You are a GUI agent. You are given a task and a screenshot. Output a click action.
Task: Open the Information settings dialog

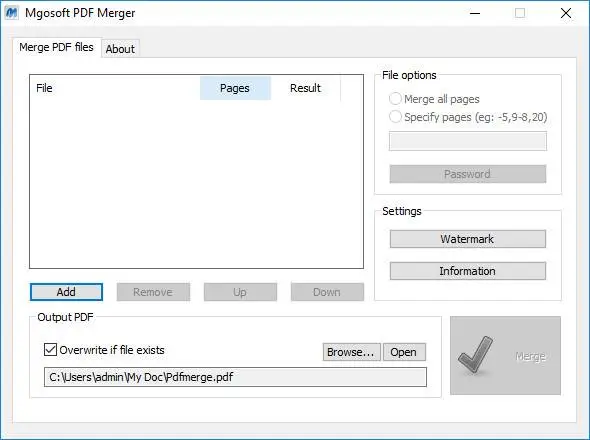[468, 271]
